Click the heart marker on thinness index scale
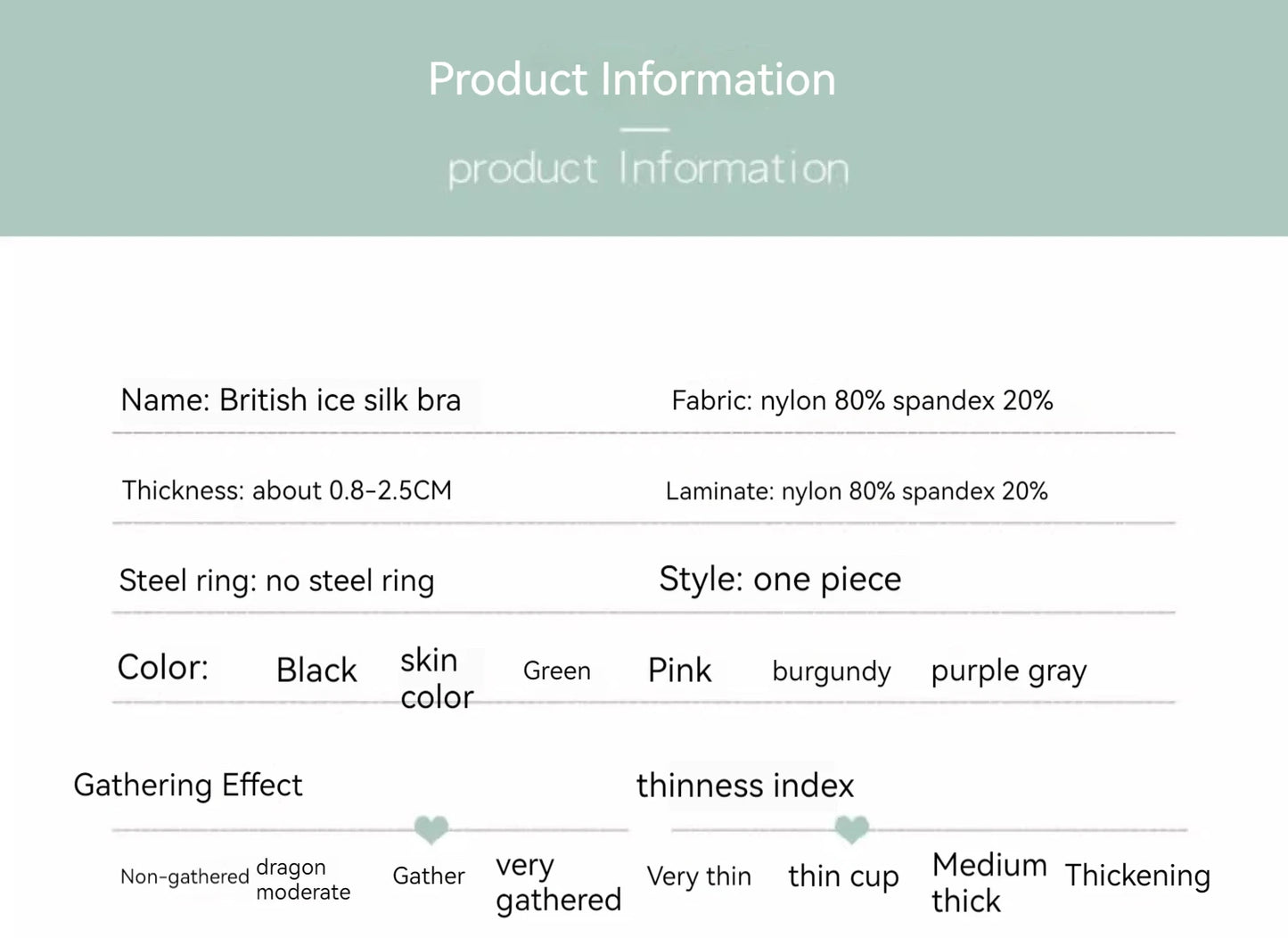Viewport: 1288px width, 938px height. click(851, 829)
